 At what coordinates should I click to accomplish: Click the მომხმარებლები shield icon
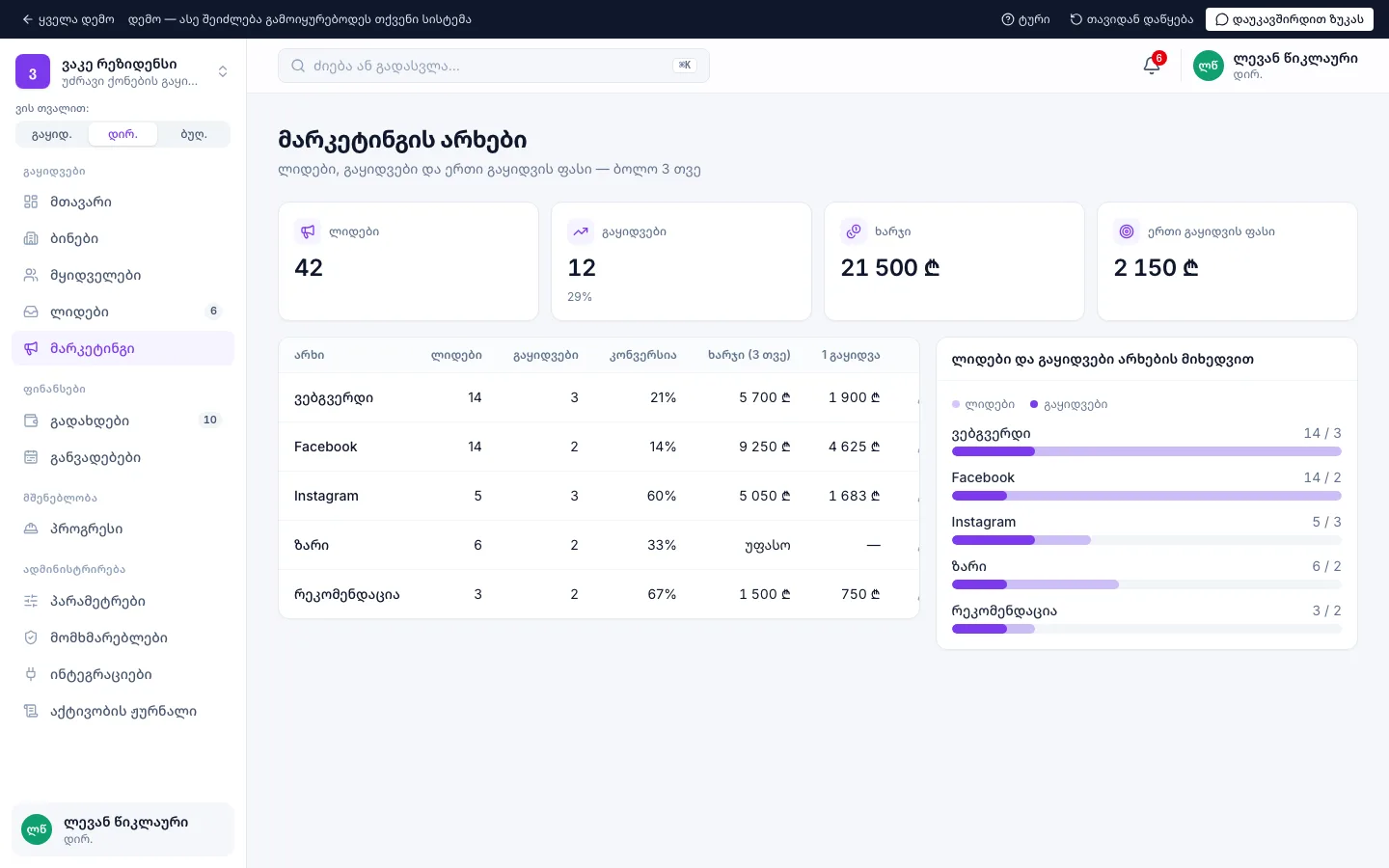point(31,637)
